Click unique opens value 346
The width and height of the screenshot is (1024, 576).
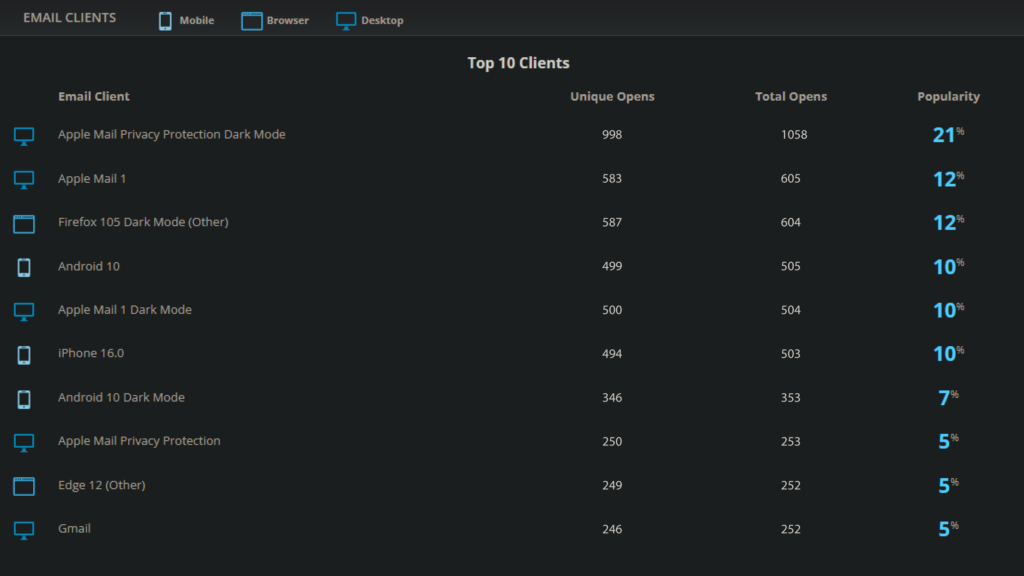click(x=612, y=397)
